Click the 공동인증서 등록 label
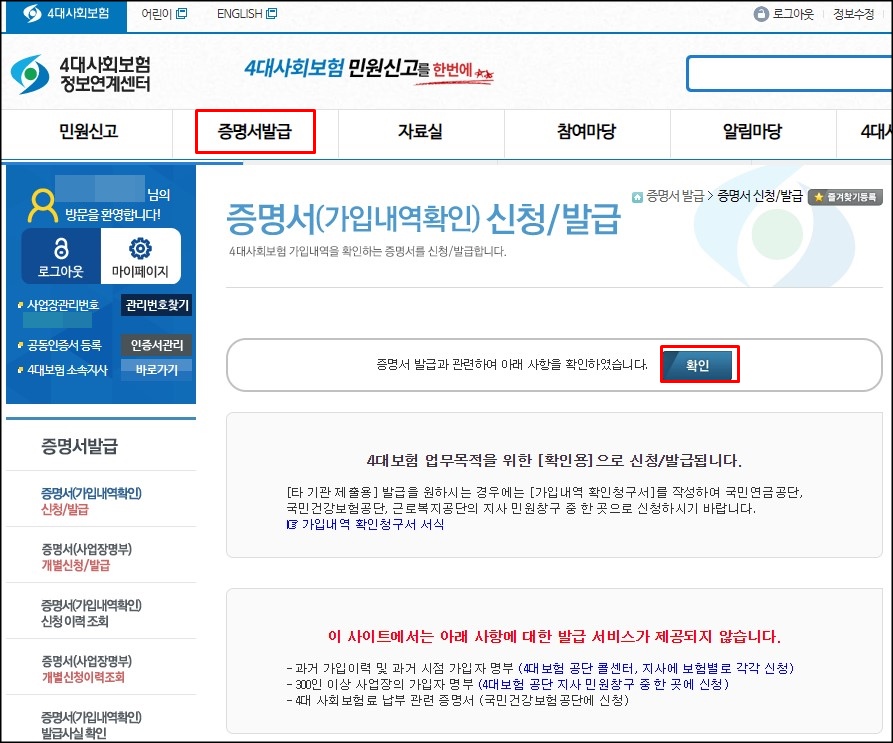The image size is (893, 743). [x=64, y=345]
